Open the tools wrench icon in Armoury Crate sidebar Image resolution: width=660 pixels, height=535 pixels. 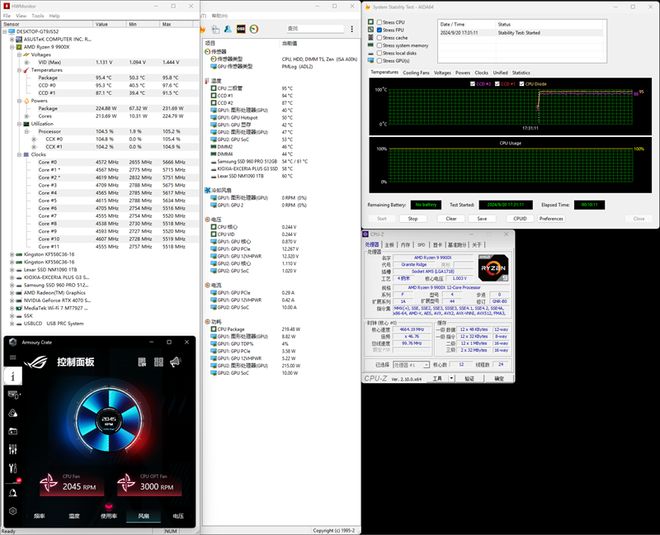click(13, 468)
